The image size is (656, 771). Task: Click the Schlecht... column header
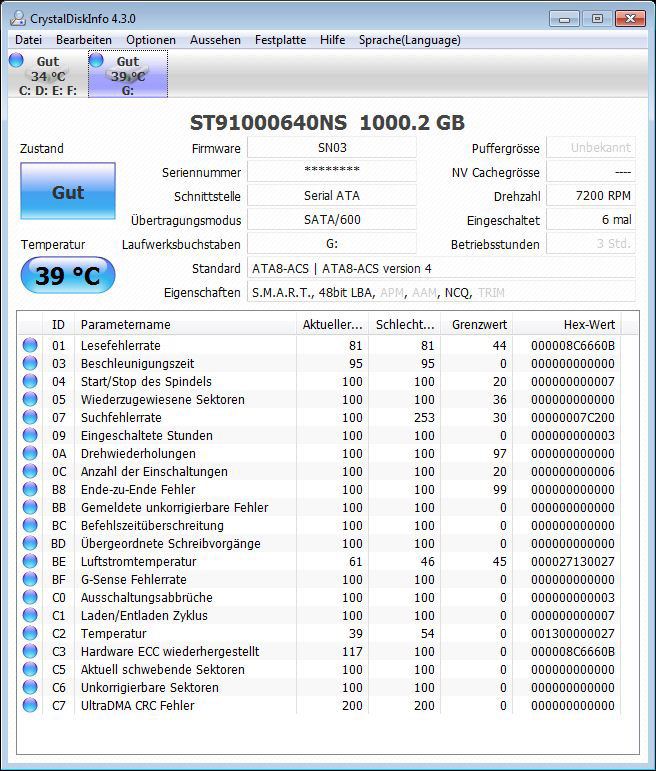[404, 325]
